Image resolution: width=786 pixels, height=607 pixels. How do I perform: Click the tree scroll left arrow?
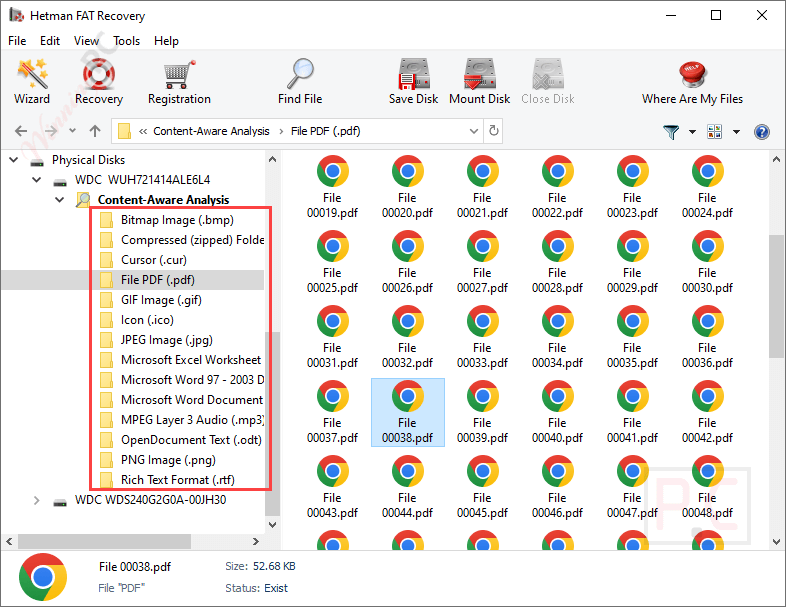click(x=9, y=541)
